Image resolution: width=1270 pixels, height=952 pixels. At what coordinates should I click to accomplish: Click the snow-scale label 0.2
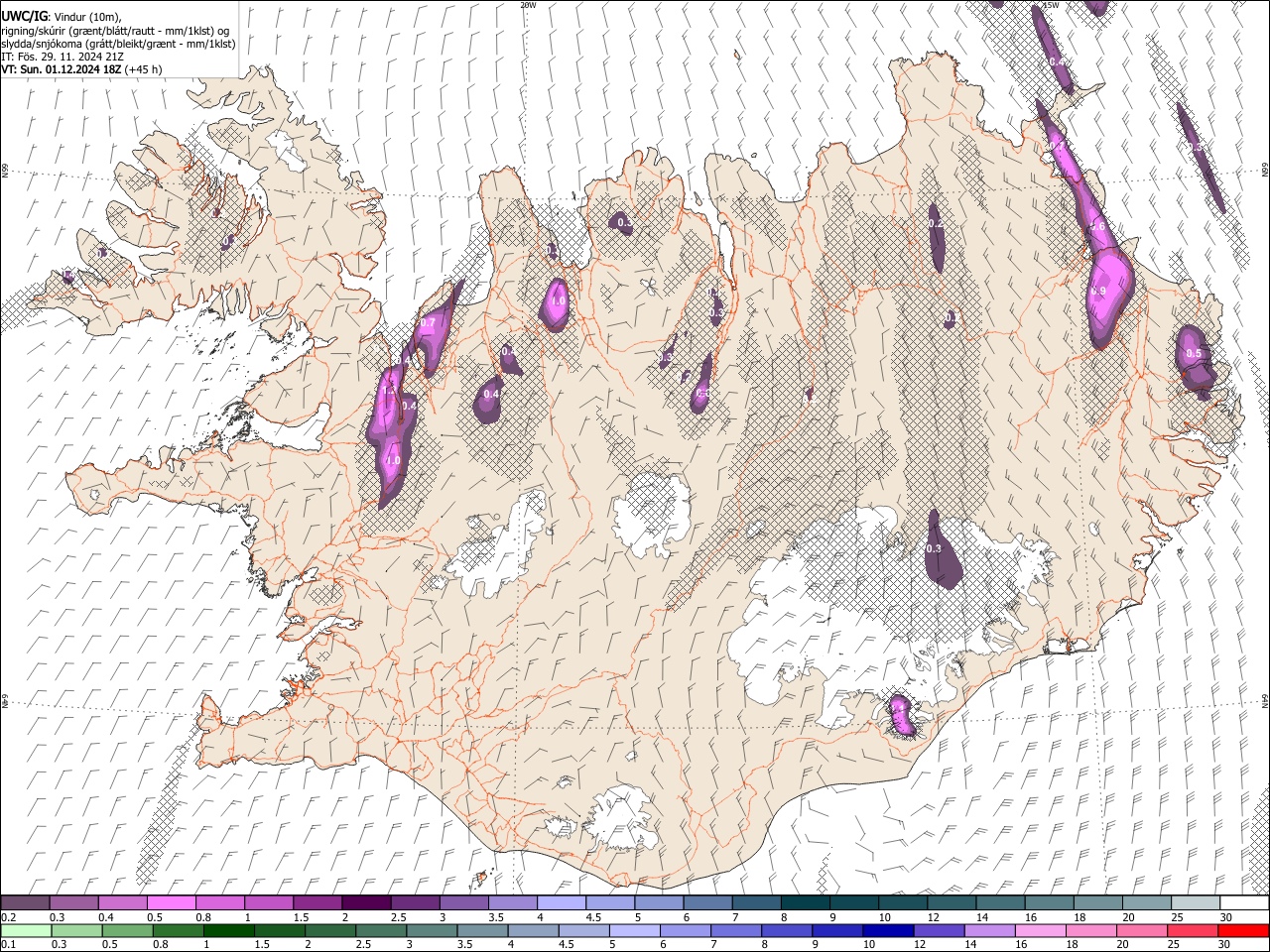click(x=9, y=917)
